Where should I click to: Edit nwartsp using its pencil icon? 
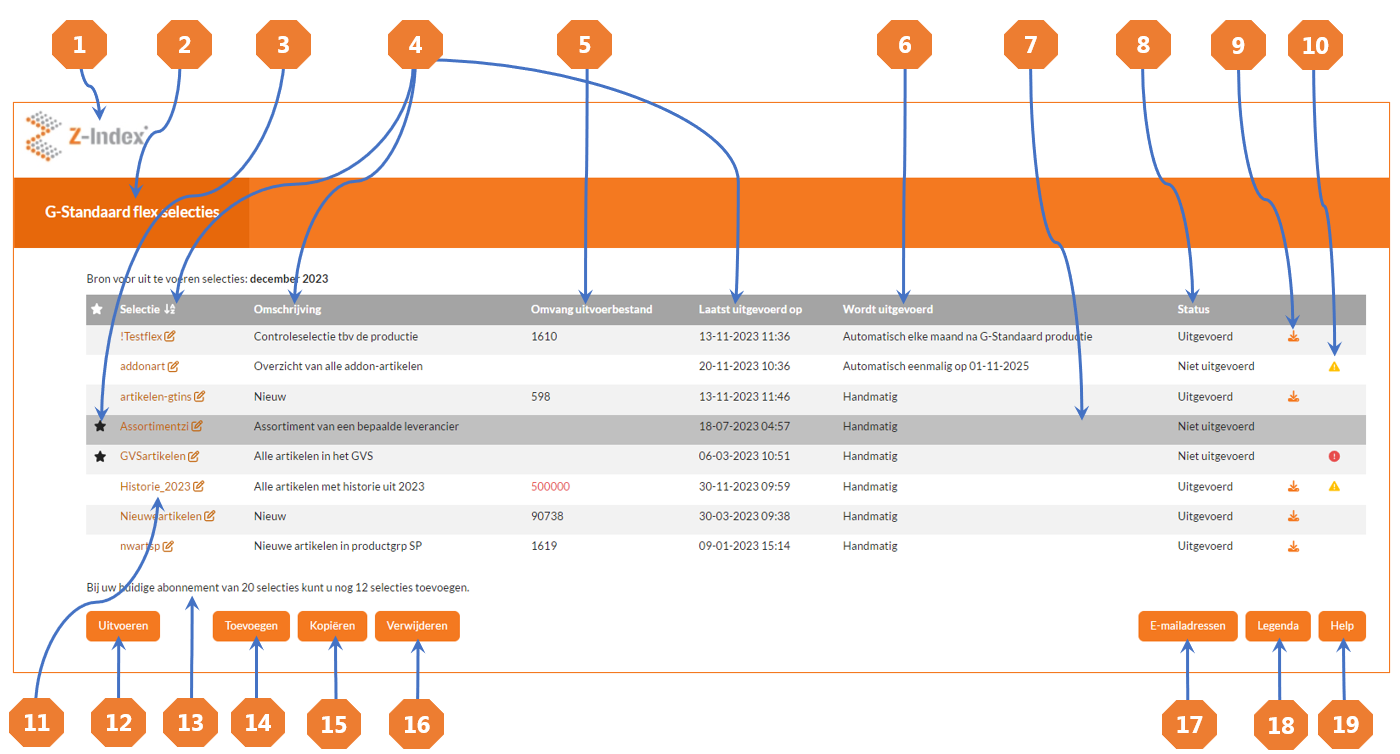168,547
